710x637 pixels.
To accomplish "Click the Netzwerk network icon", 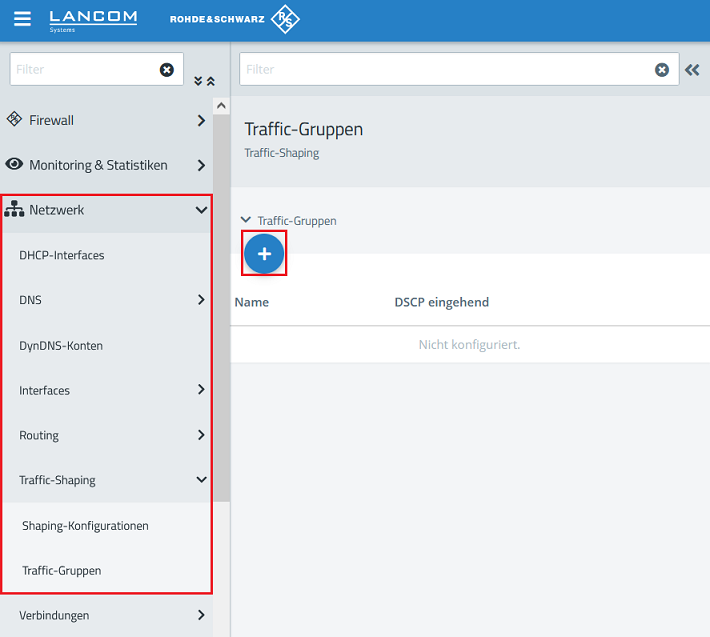I will 14,210.
